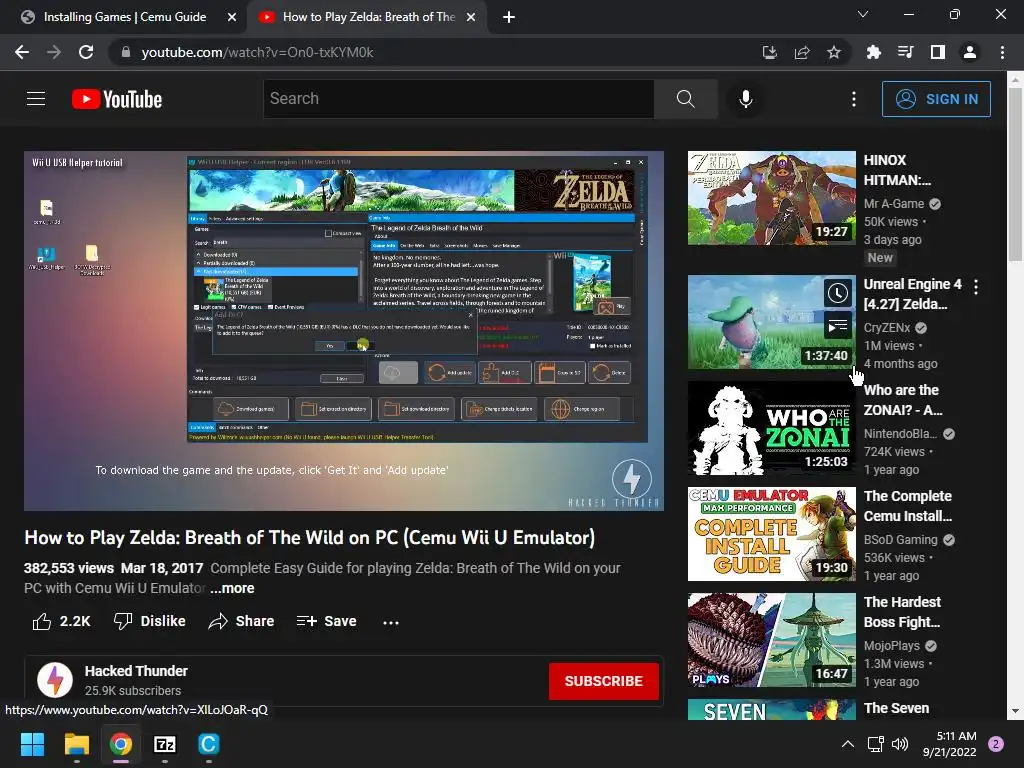
Task: Open more actions ellipsis under video
Action: tap(391, 622)
